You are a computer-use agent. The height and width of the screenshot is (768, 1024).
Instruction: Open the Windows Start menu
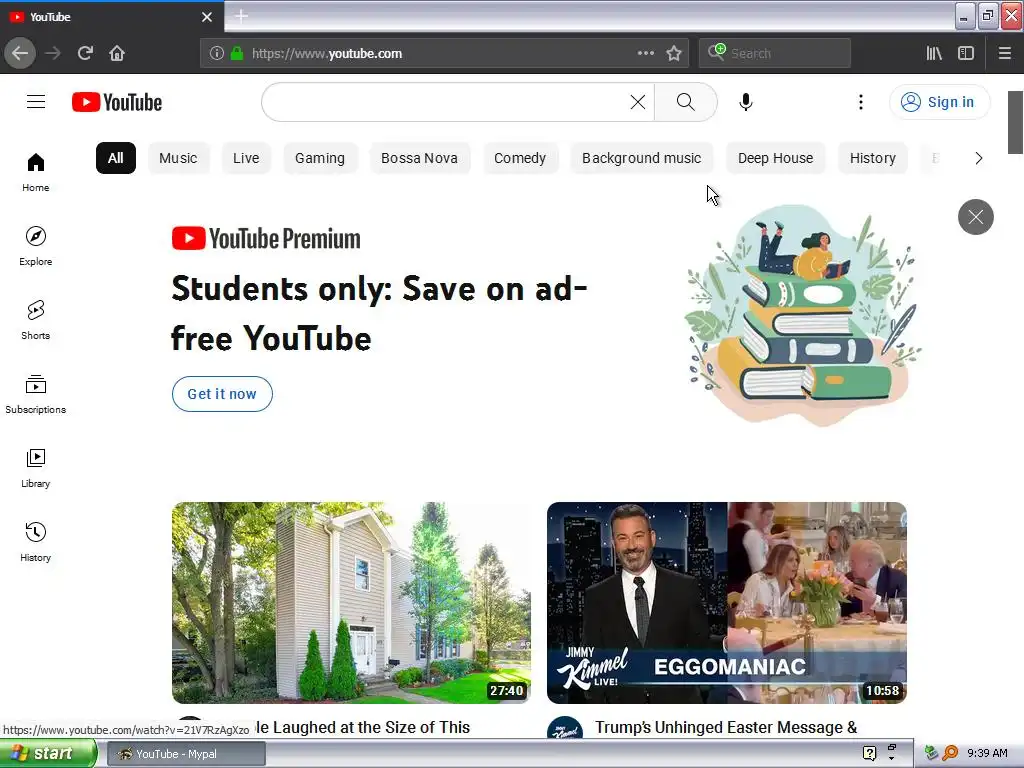click(48, 754)
